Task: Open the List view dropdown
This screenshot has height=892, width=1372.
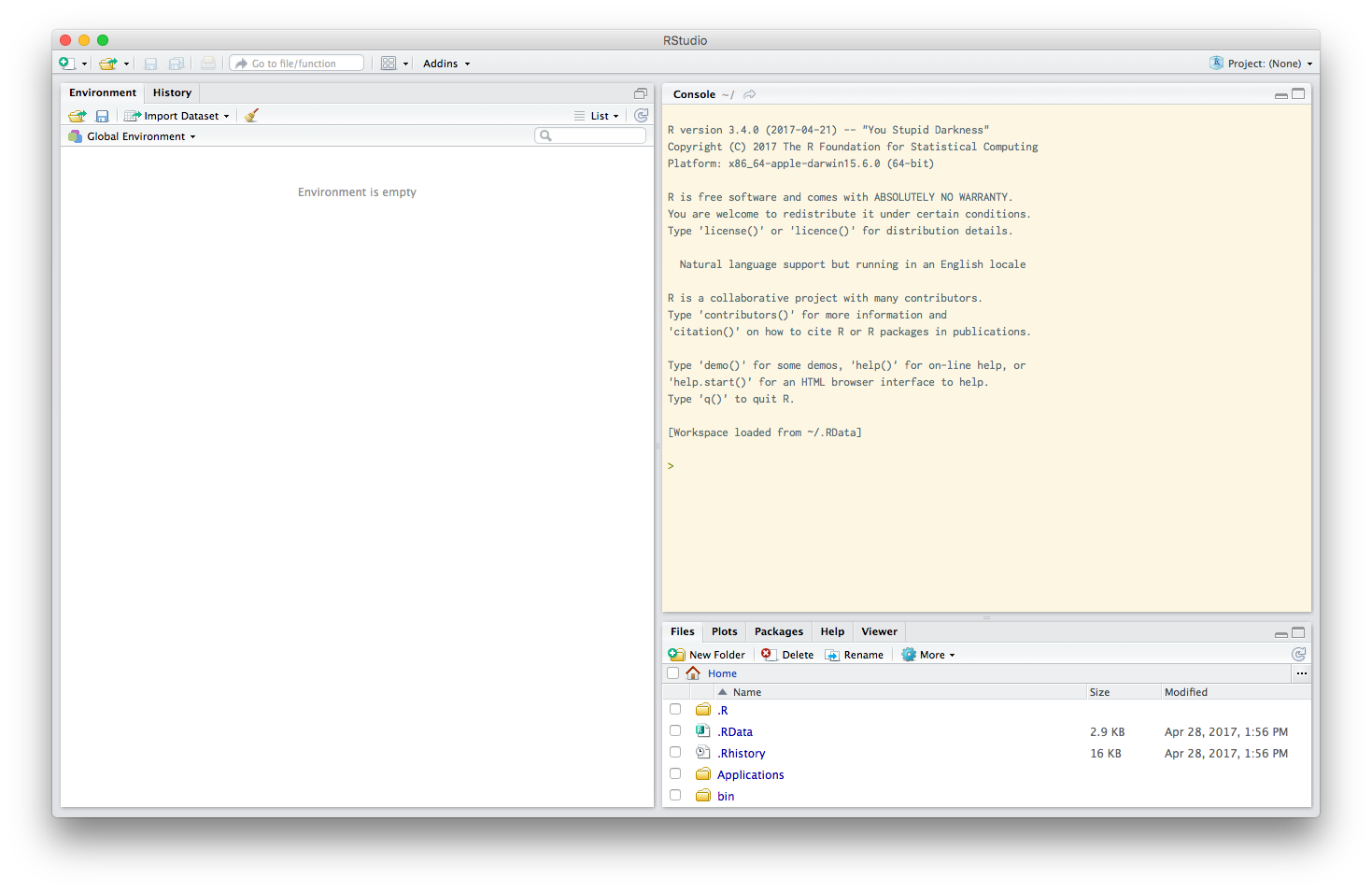Action: pos(597,116)
